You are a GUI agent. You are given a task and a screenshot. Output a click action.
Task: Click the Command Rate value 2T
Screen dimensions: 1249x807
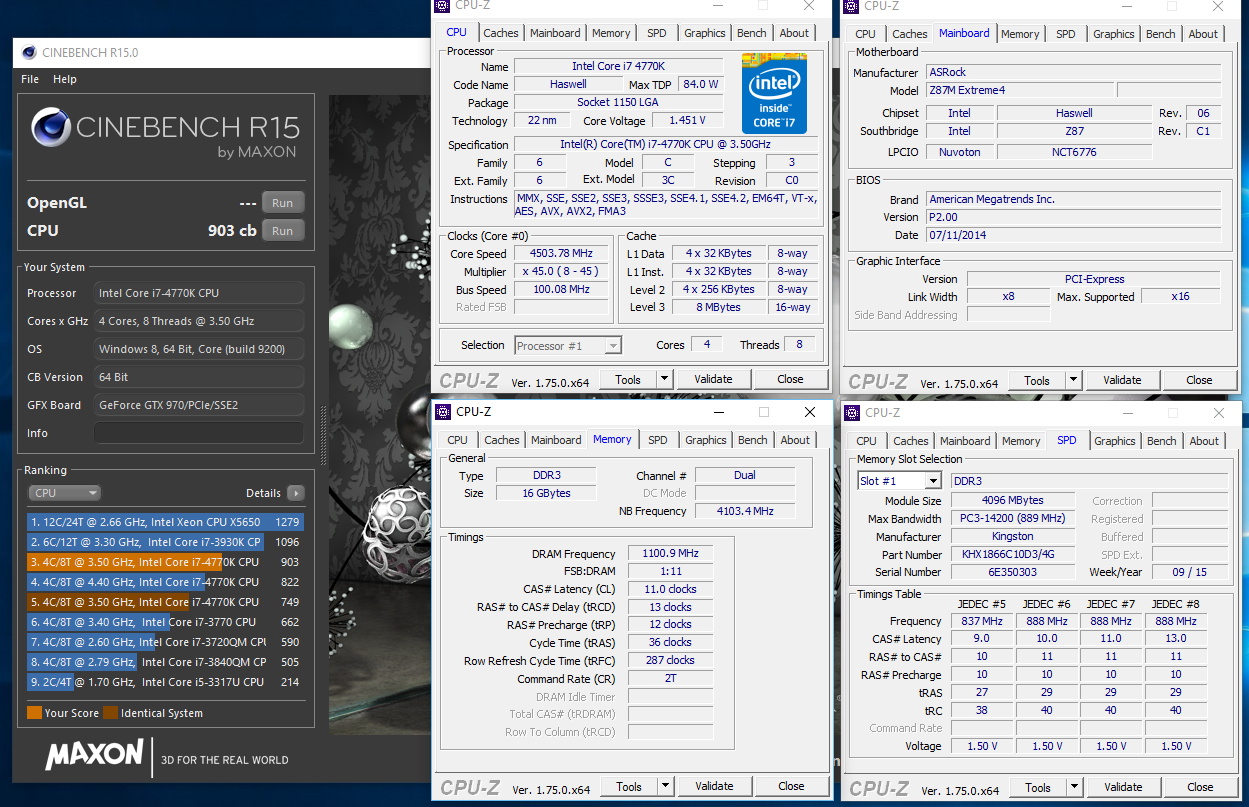(x=670, y=679)
